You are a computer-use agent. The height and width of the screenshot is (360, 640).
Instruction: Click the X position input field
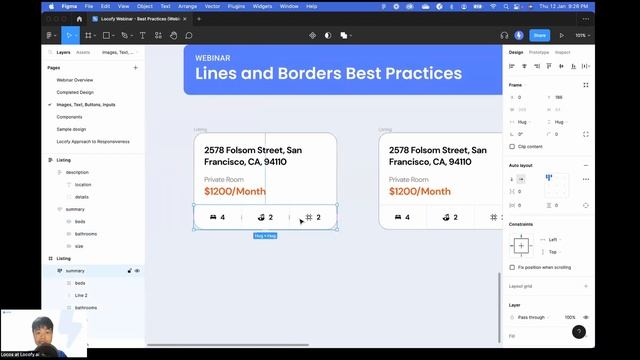(524, 97)
